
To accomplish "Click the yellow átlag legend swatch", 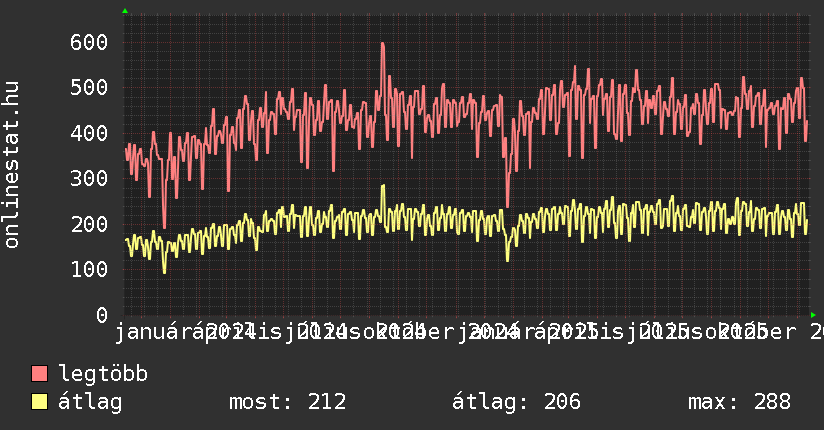I will 40,403.
